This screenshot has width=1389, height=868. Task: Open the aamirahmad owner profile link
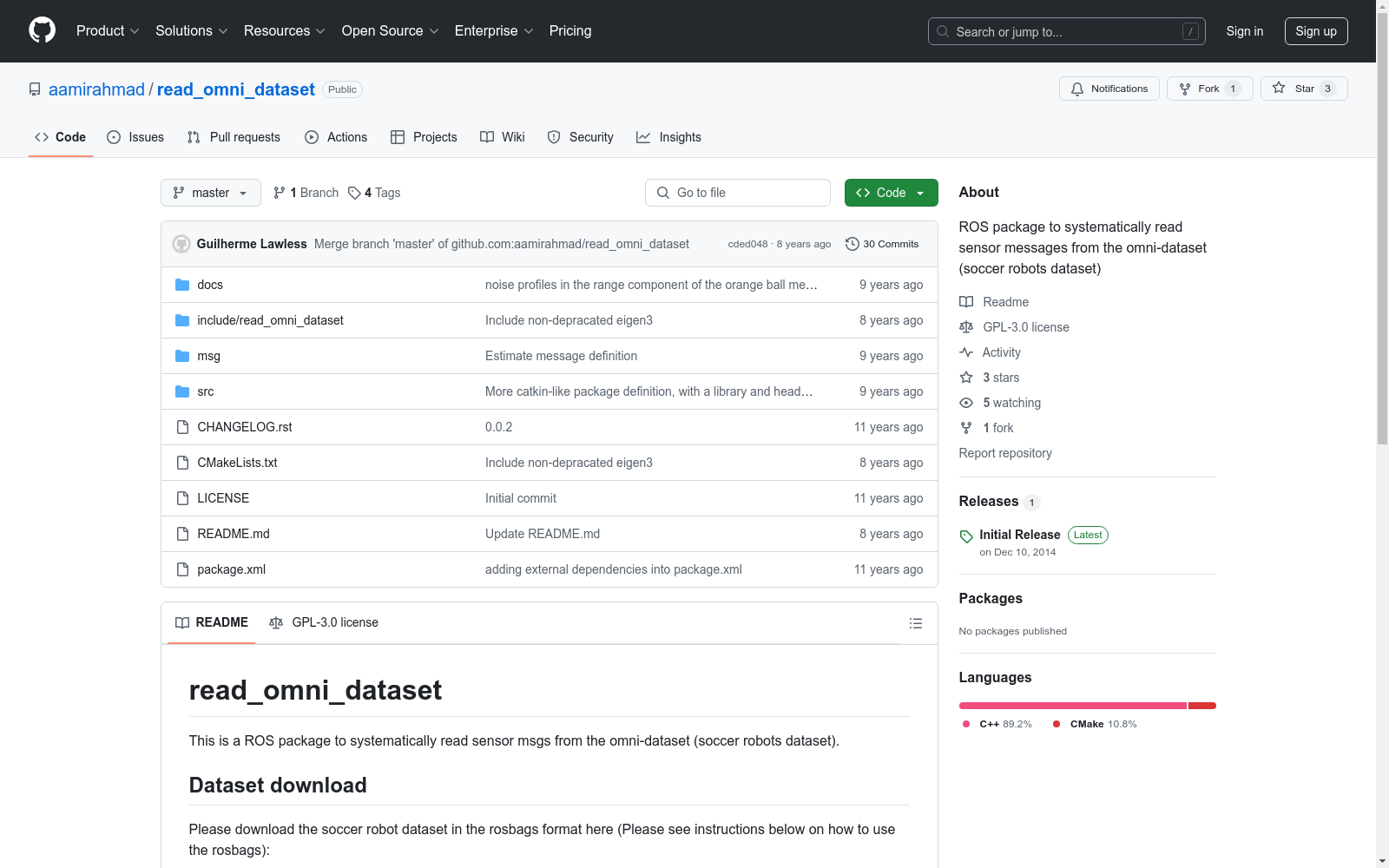point(96,89)
